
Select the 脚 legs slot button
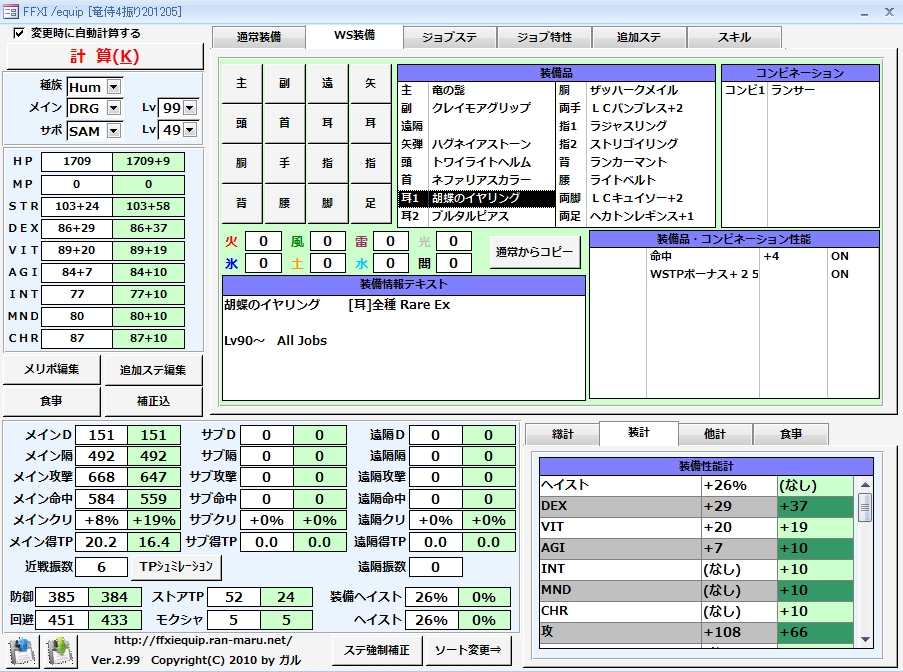pos(327,203)
